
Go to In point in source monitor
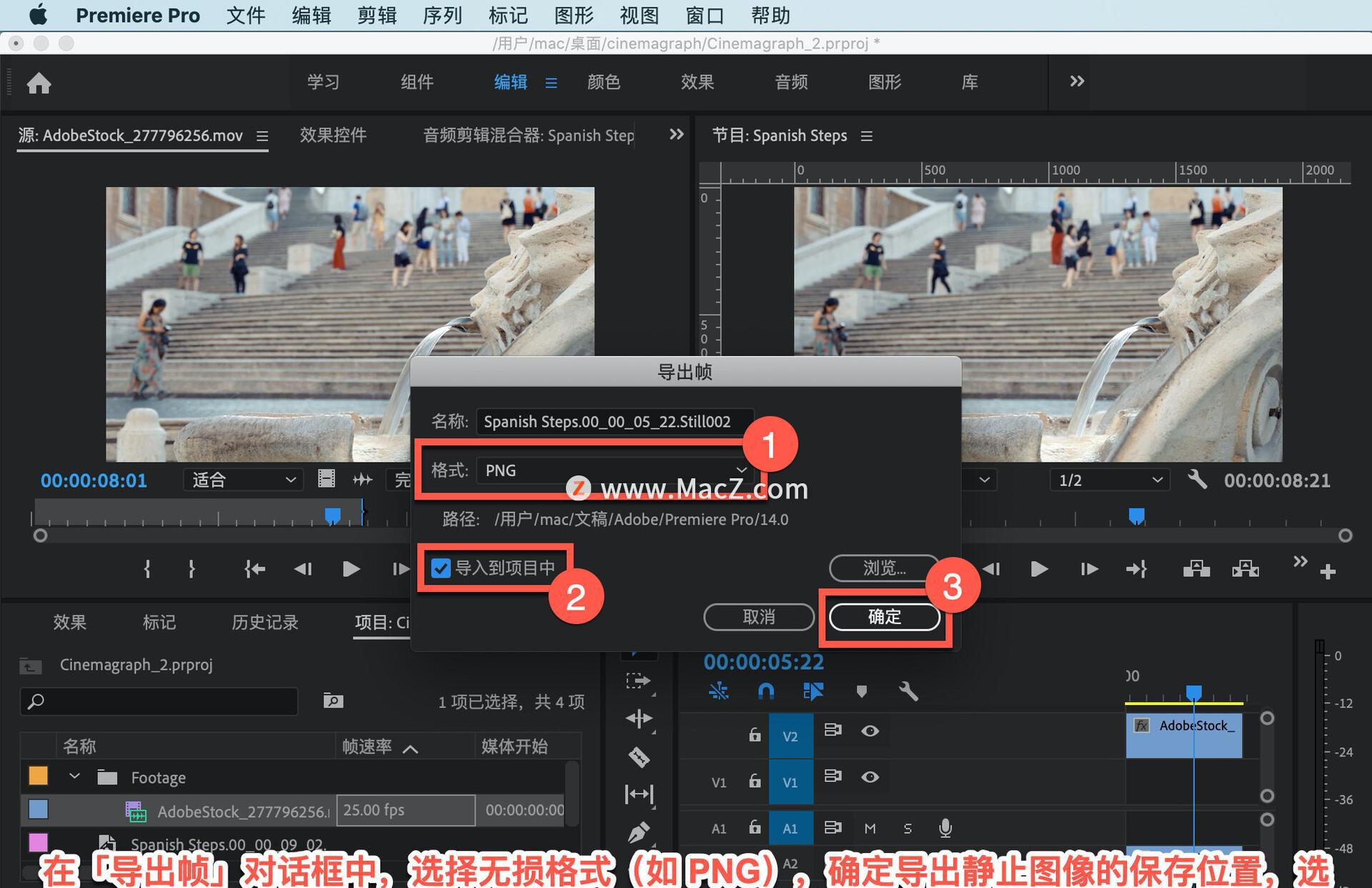tap(254, 569)
